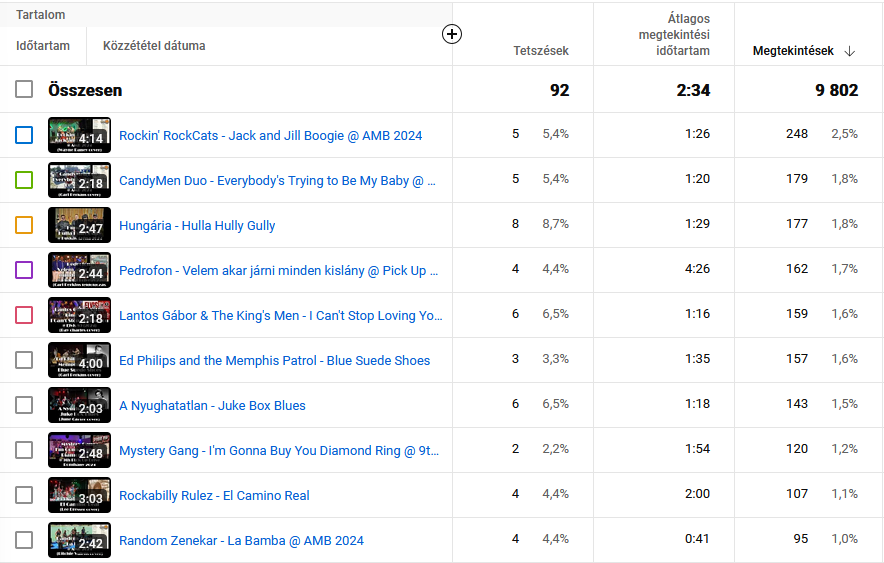Click the plus icon to add a column
Image resolution: width=884 pixels, height=563 pixels.
pos(452,34)
